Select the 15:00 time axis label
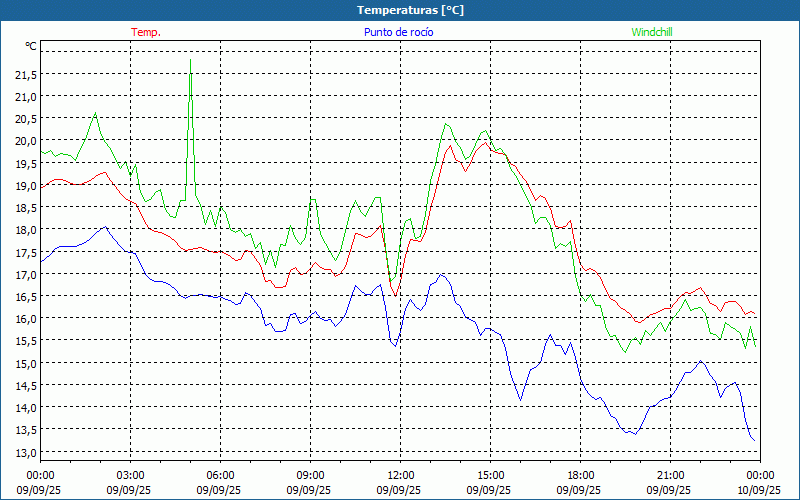The height and width of the screenshot is (500, 800). (490, 475)
